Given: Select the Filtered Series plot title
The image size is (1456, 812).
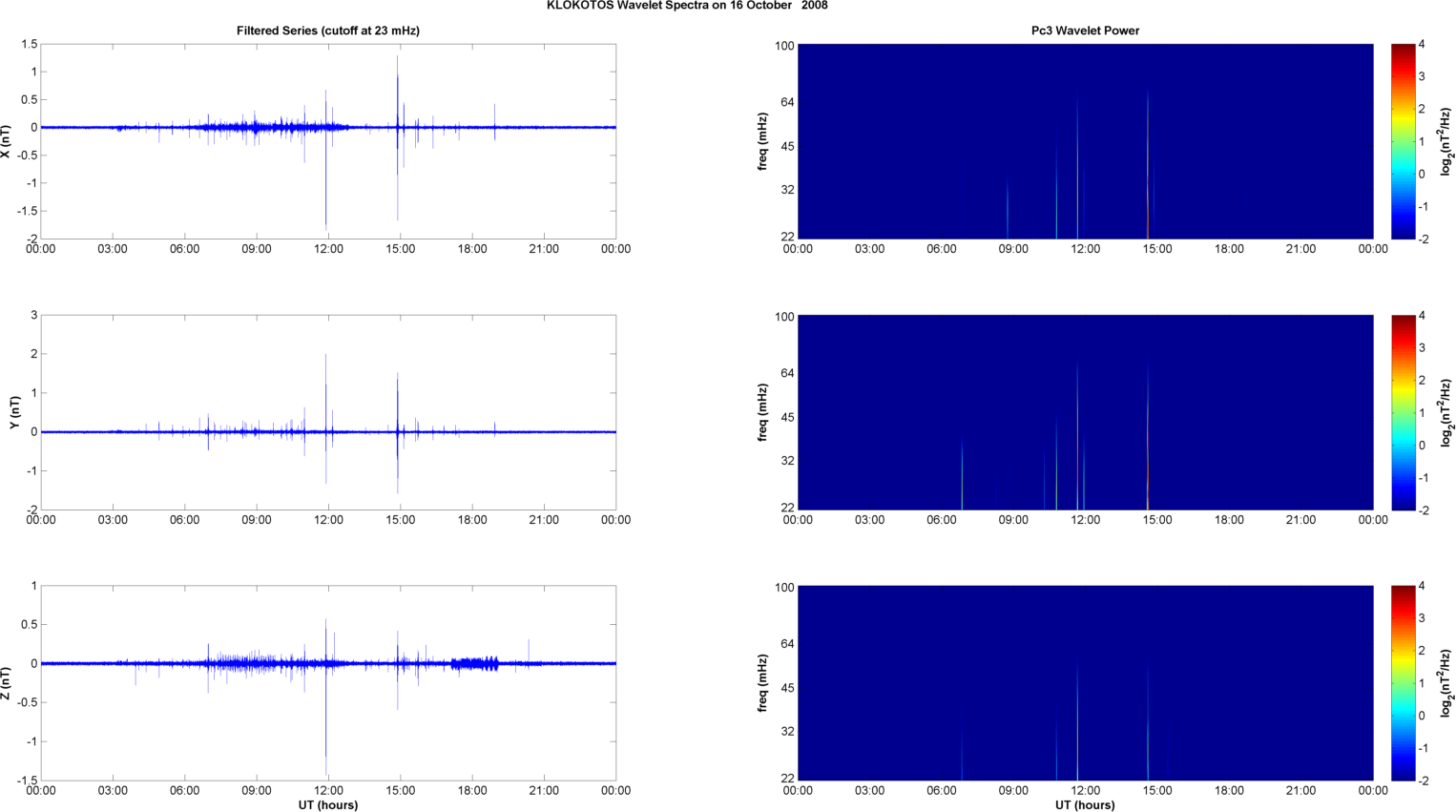Looking at the screenshot, I should (x=328, y=31).
